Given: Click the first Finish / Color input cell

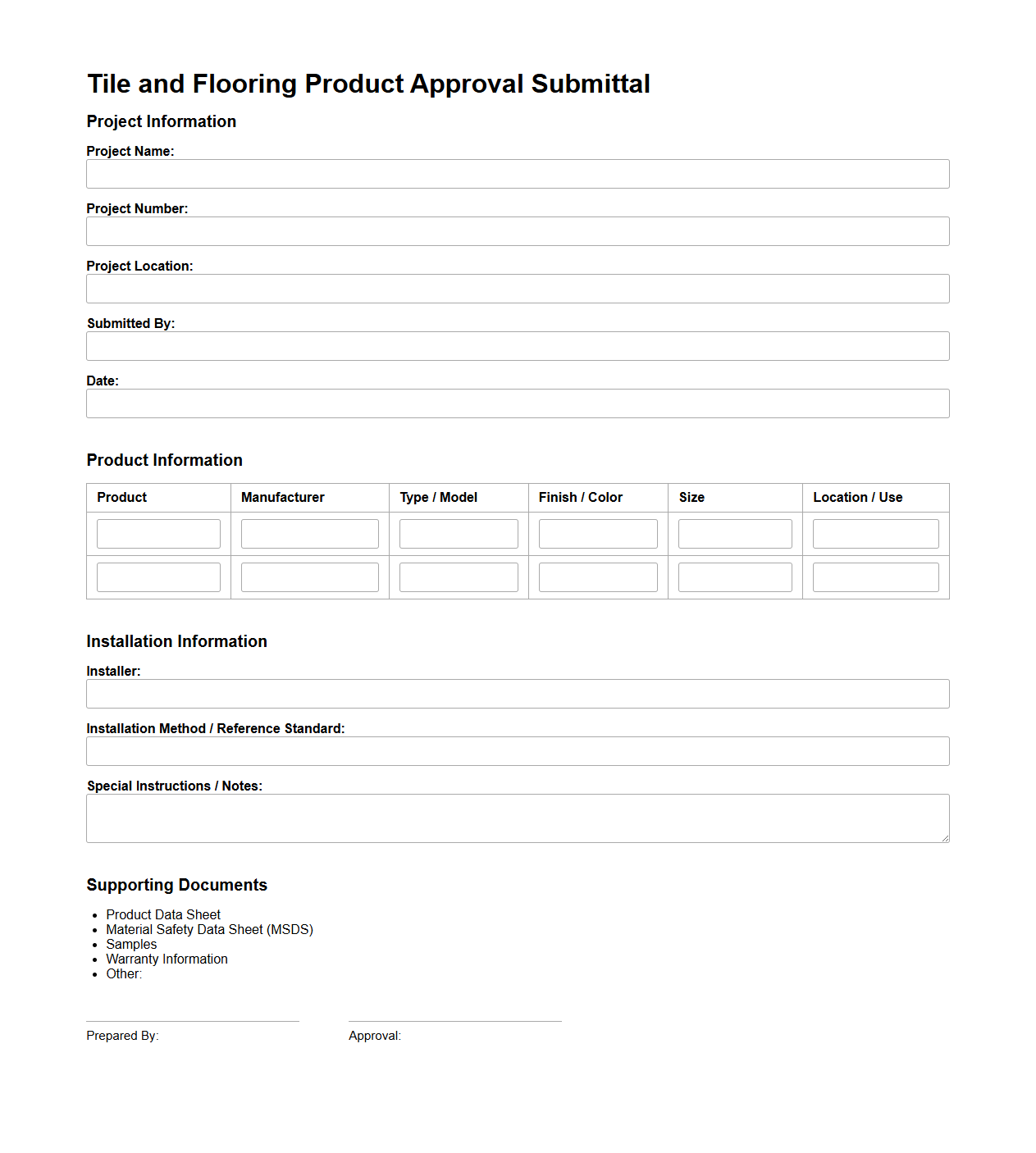Looking at the screenshot, I should [597, 533].
